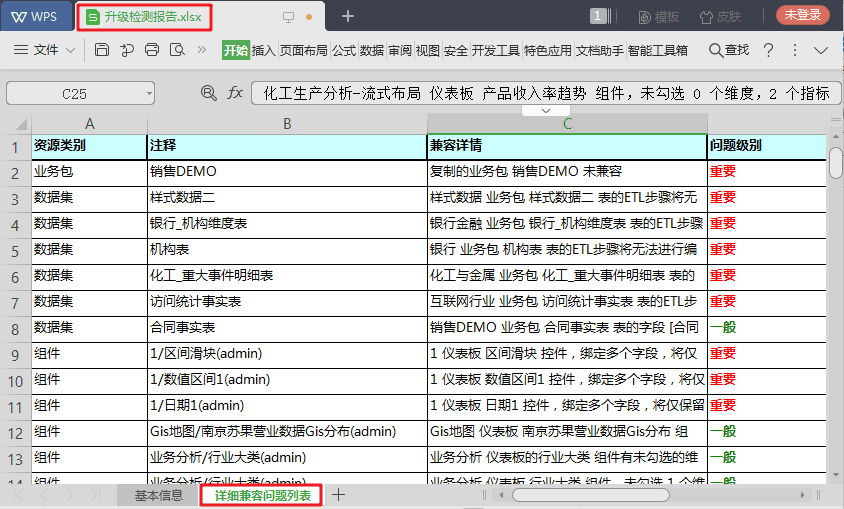Image resolution: width=844 pixels, height=509 pixels.
Task: Select column A header
Action: coord(89,124)
